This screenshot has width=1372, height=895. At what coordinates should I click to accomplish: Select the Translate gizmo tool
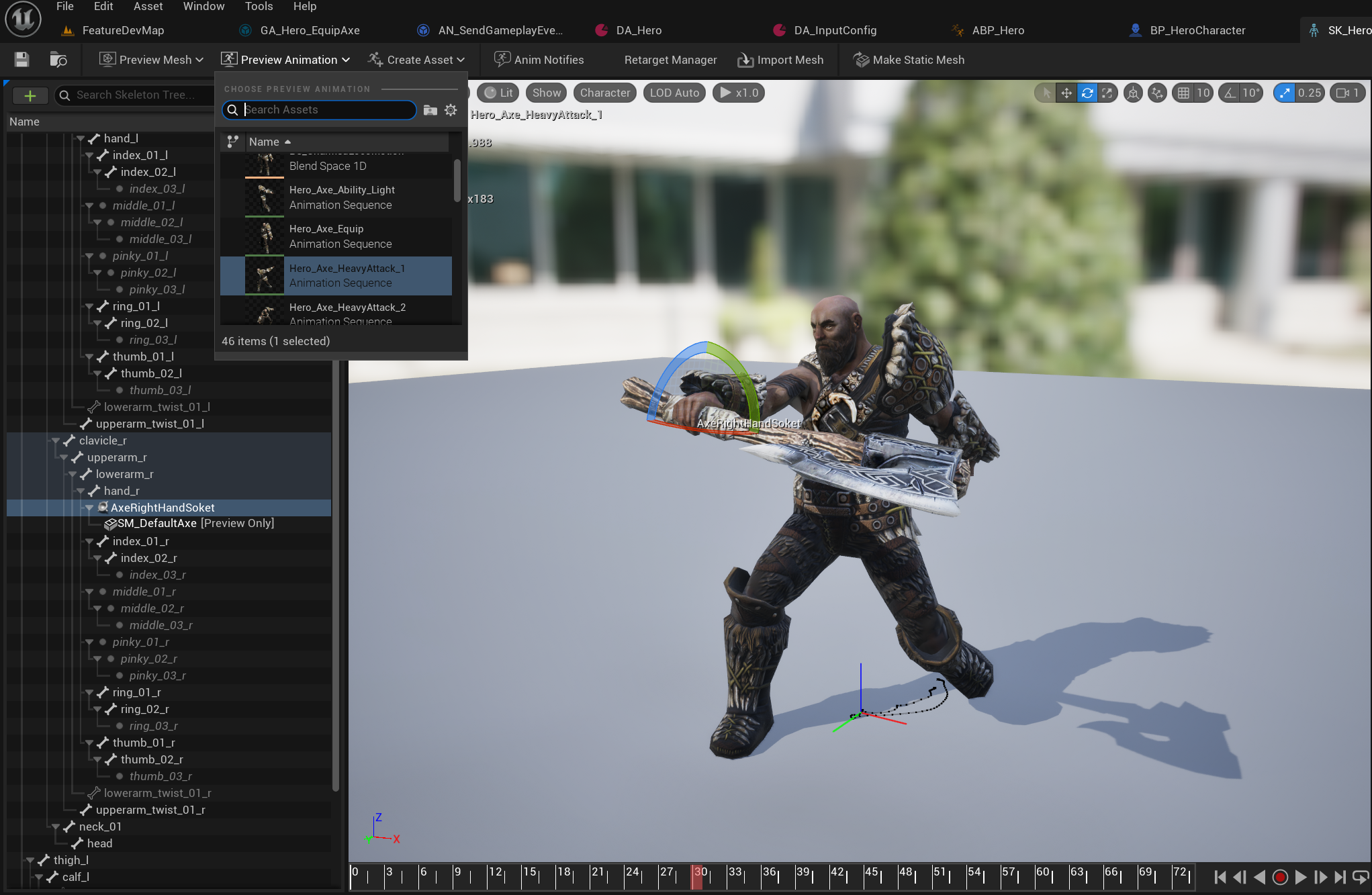(1066, 93)
